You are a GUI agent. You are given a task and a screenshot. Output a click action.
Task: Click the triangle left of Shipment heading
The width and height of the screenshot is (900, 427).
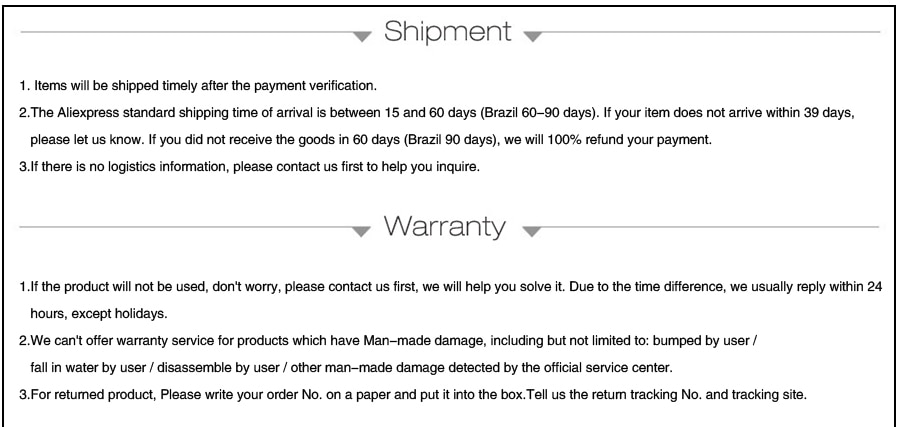click(x=362, y=37)
